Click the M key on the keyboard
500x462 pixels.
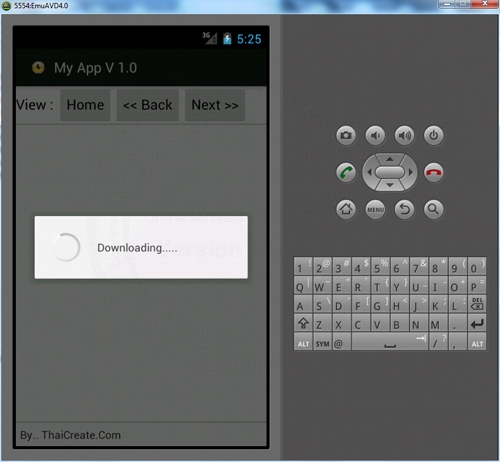point(438,323)
